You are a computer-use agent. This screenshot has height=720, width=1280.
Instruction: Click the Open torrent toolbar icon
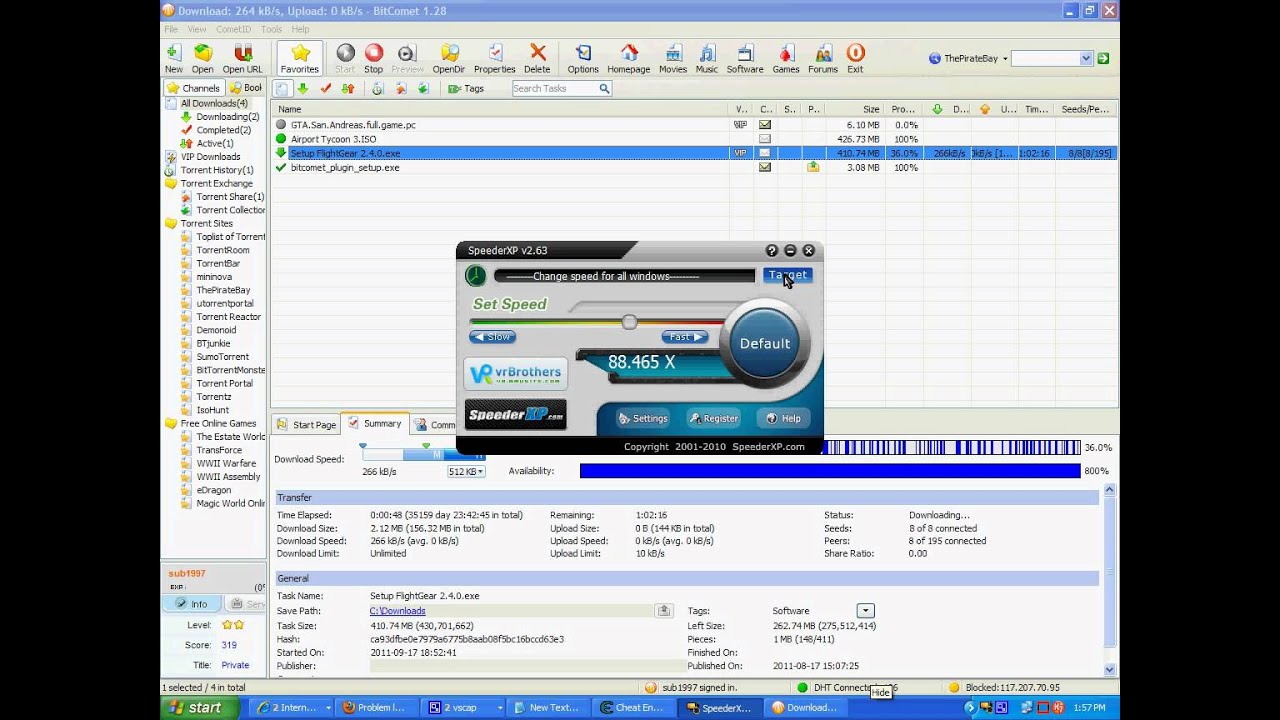coord(203,58)
